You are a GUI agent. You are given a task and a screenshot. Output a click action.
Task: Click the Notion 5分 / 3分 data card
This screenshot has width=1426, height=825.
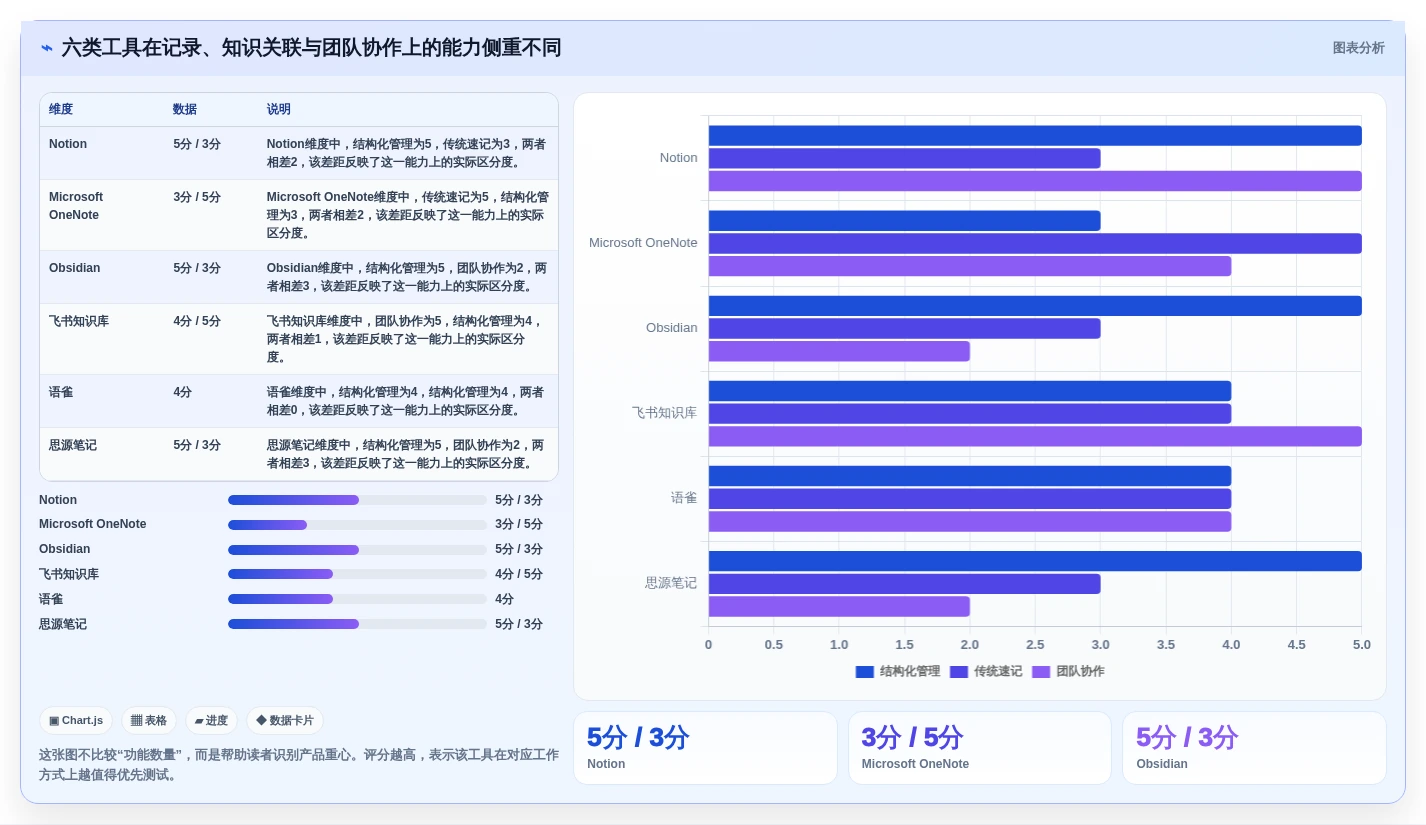coord(705,748)
